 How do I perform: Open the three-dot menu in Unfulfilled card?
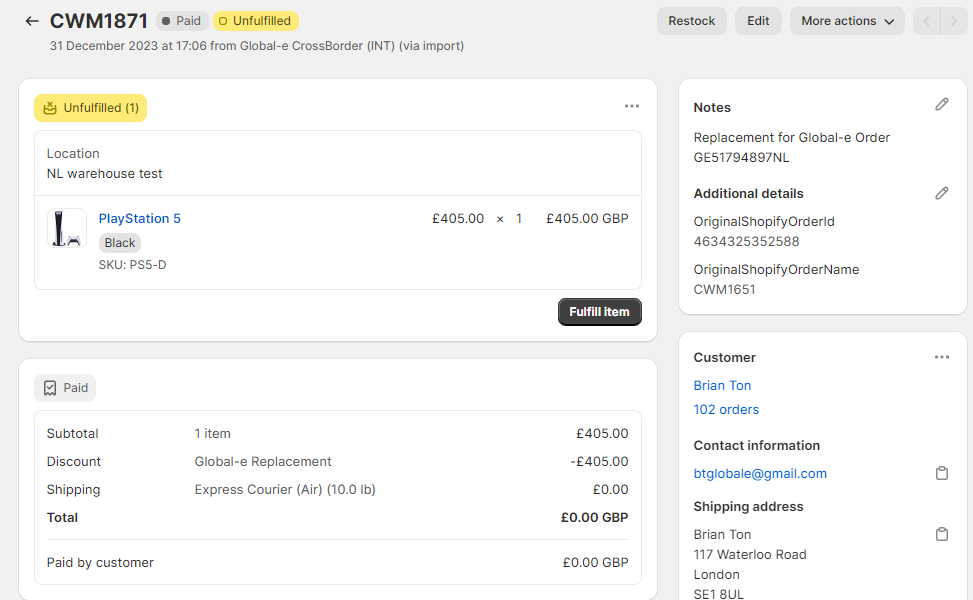(x=631, y=106)
